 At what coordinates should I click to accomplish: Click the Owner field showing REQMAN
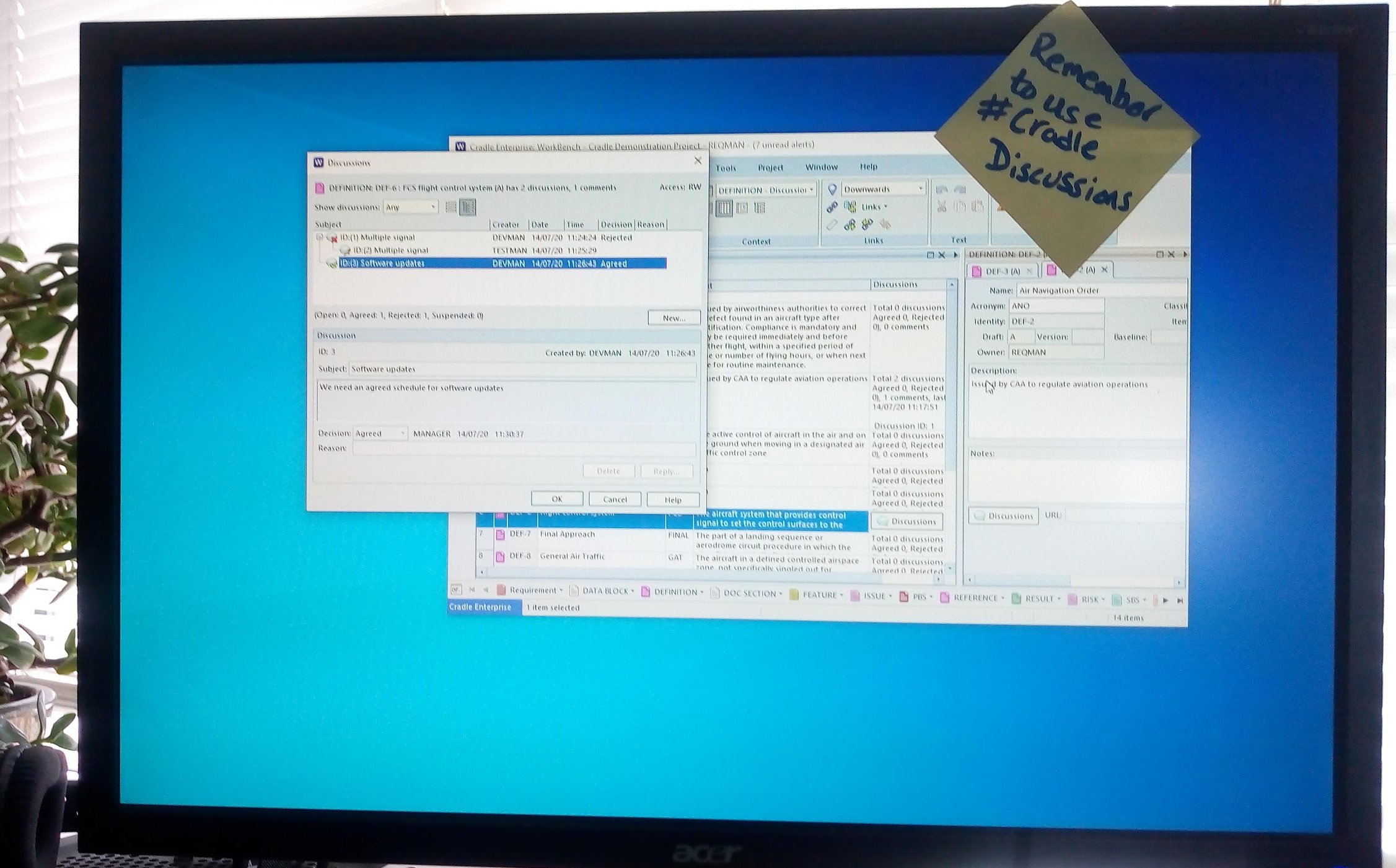coord(1056,353)
